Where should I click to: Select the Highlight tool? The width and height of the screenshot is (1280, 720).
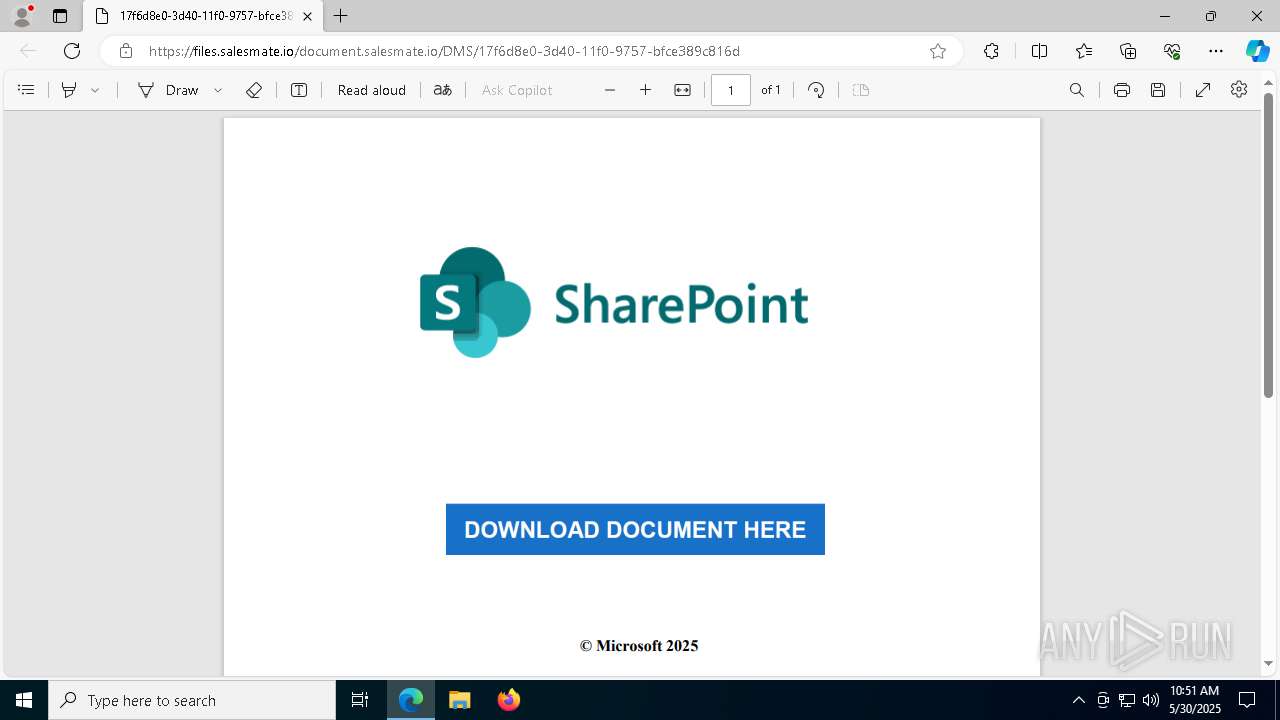coord(69,90)
